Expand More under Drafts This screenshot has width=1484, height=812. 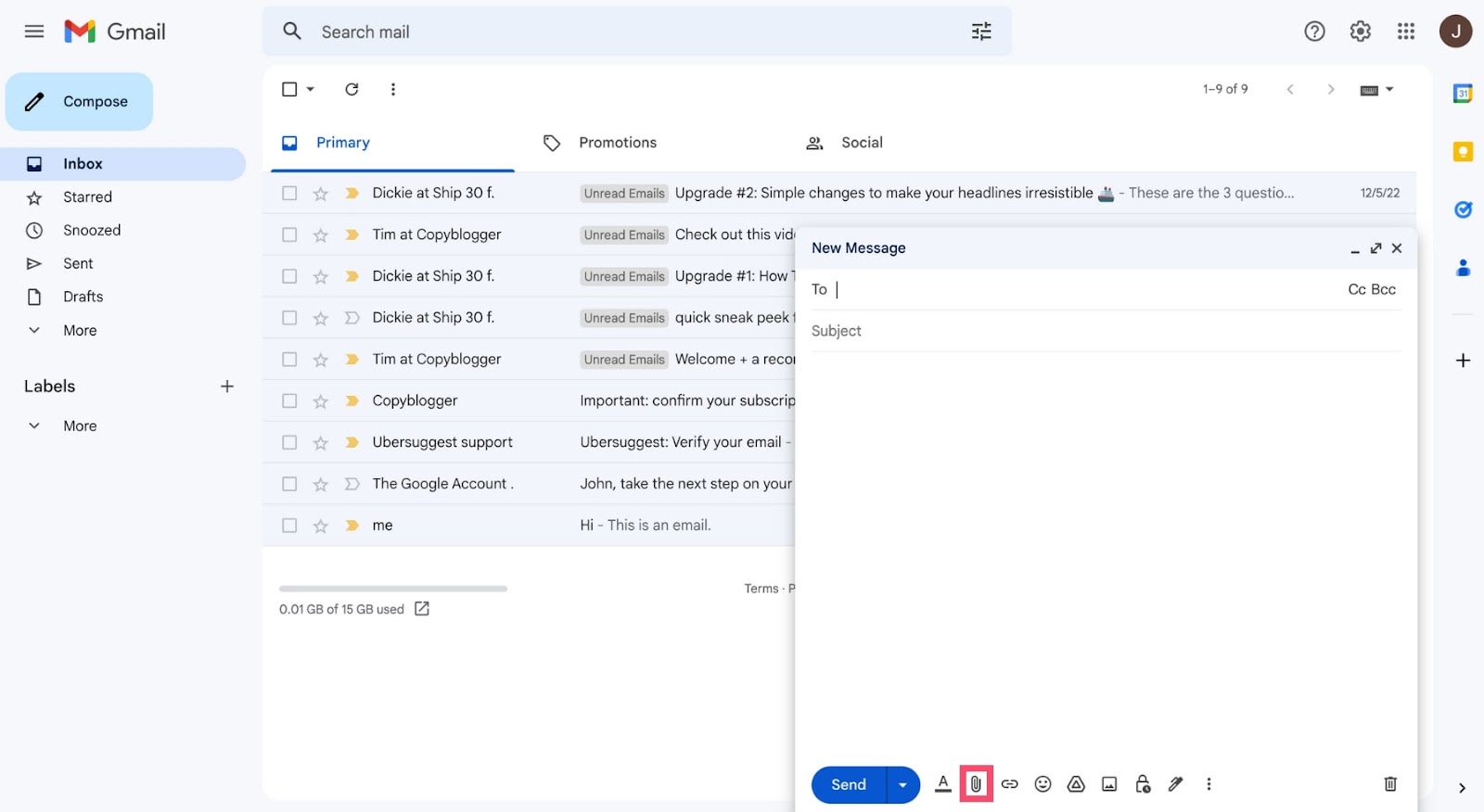80,330
